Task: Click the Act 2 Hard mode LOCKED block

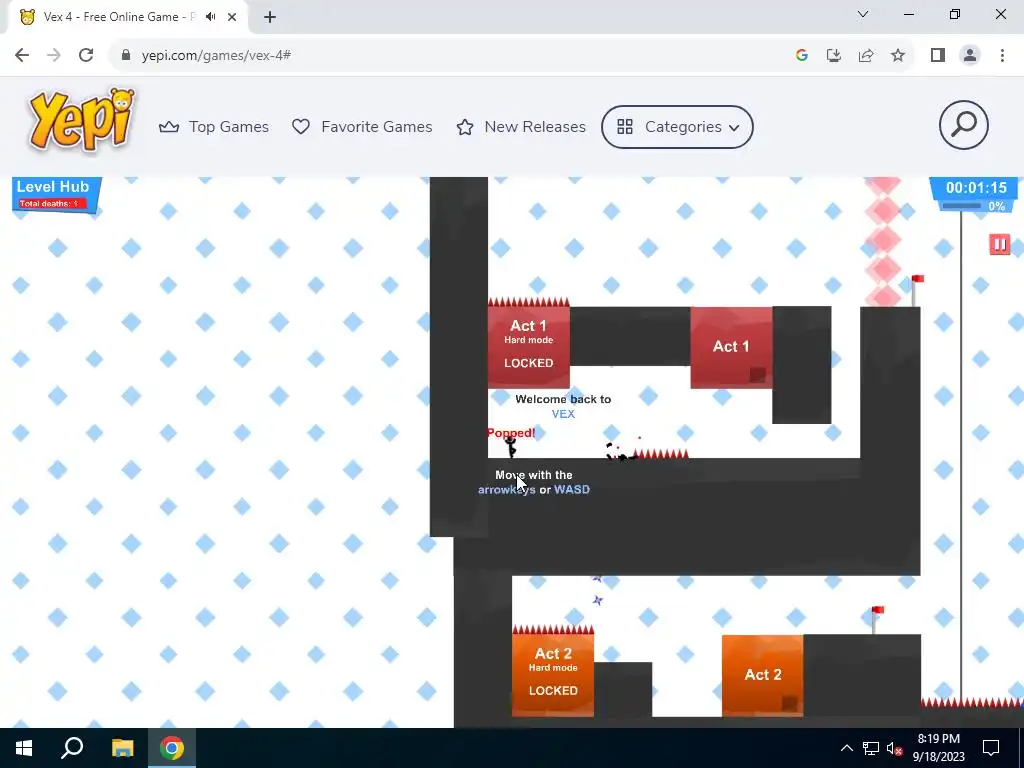Action: 552,675
